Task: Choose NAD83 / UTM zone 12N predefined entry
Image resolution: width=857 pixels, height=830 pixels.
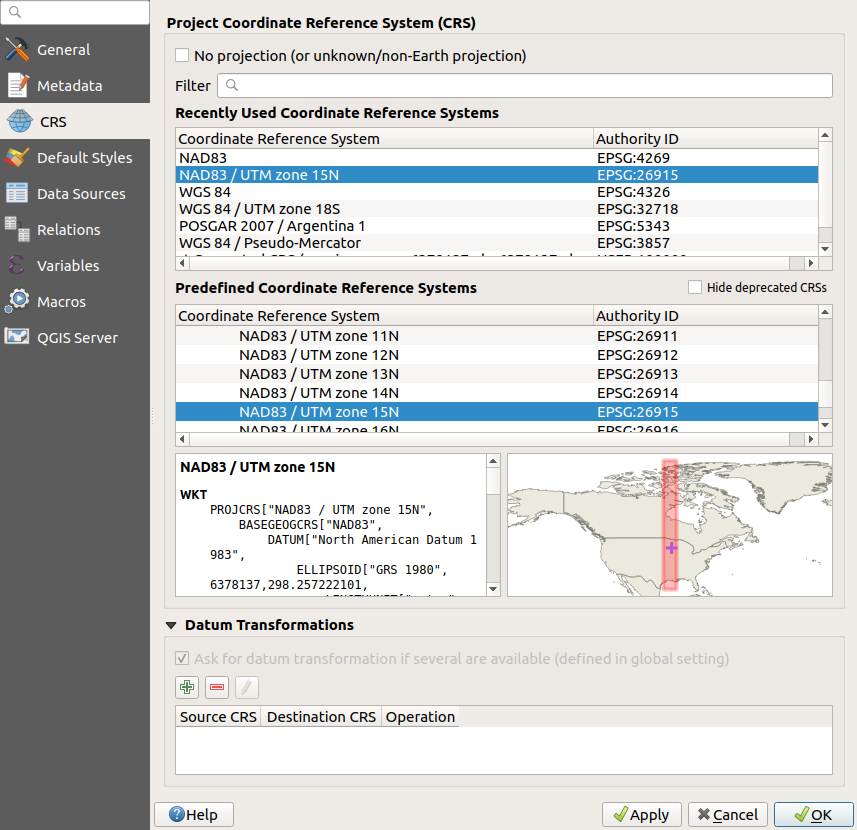Action: point(318,355)
